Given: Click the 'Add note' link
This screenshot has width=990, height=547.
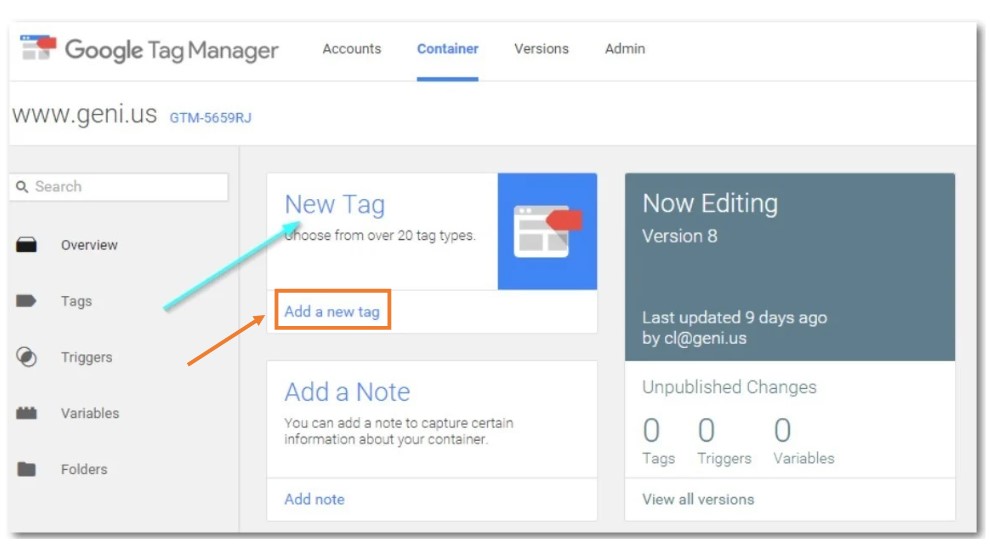Looking at the screenshot, I should pyautogui.click(x=314, y=499).
